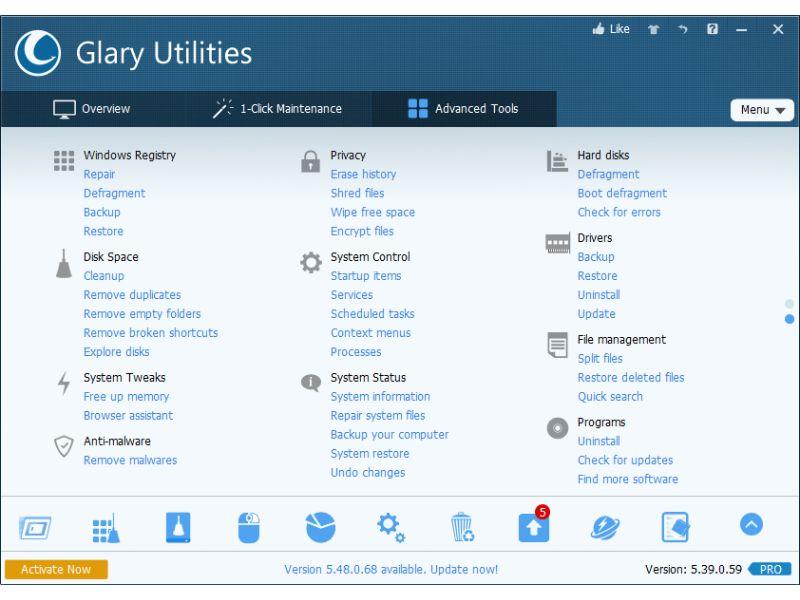Screen dimensions: 800x600
Task: Click the undo arrow icon in title bar
Action: point(683,30)
